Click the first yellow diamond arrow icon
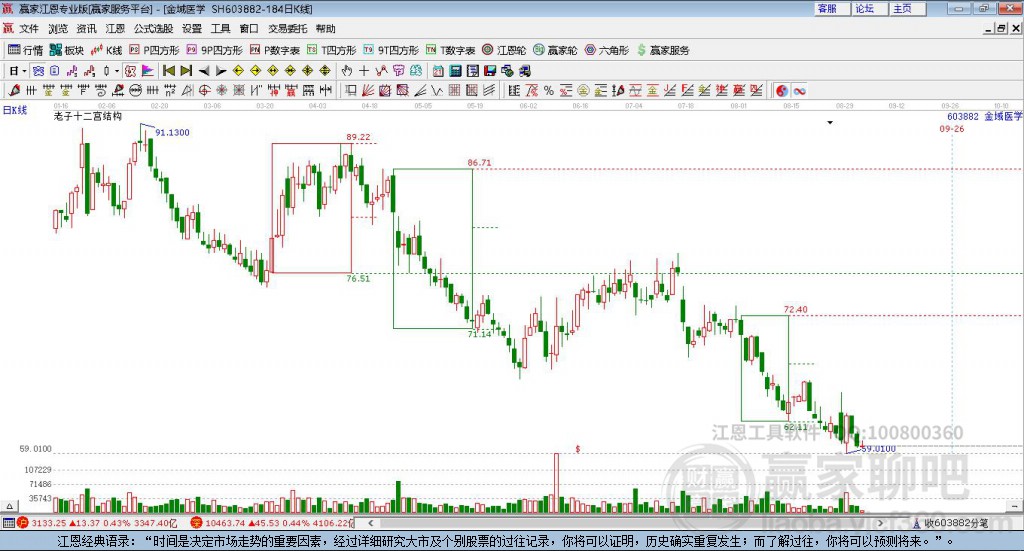Screen dimensions: 1024x551 [x=238, y=71]
